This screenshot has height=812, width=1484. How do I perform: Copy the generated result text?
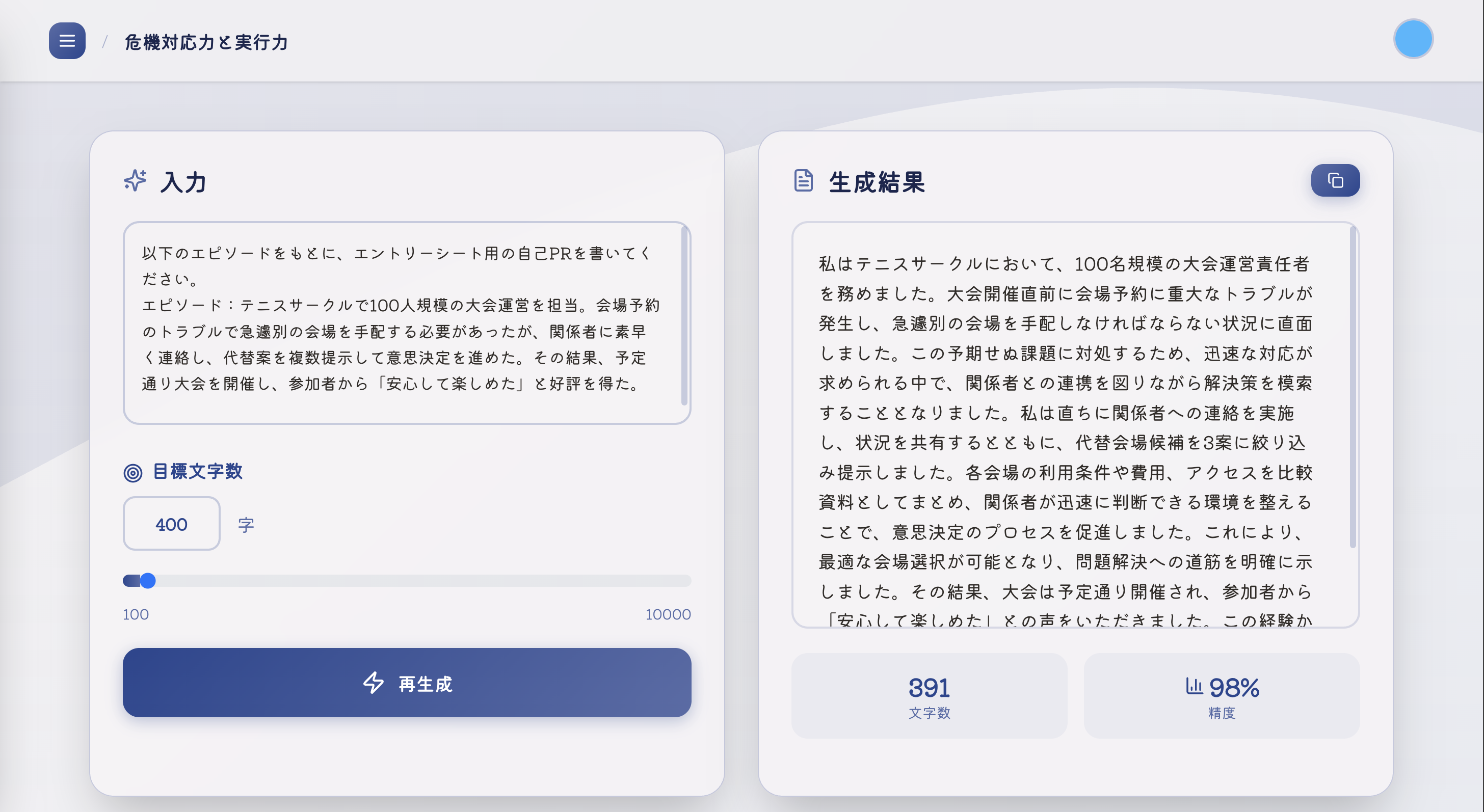pyautogui.click(x=1335, y=180)
